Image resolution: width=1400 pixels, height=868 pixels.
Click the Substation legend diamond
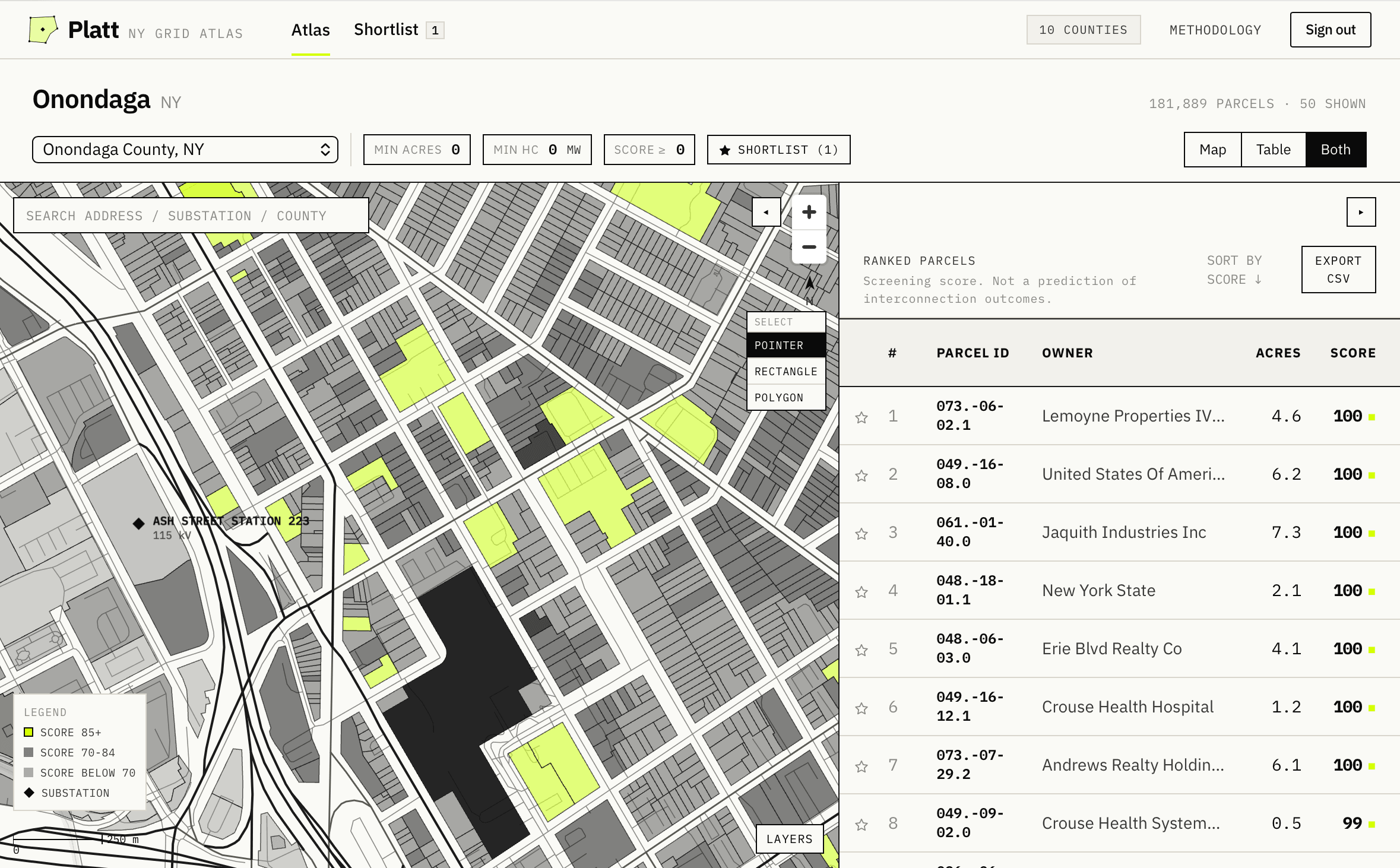coord(28,793)
